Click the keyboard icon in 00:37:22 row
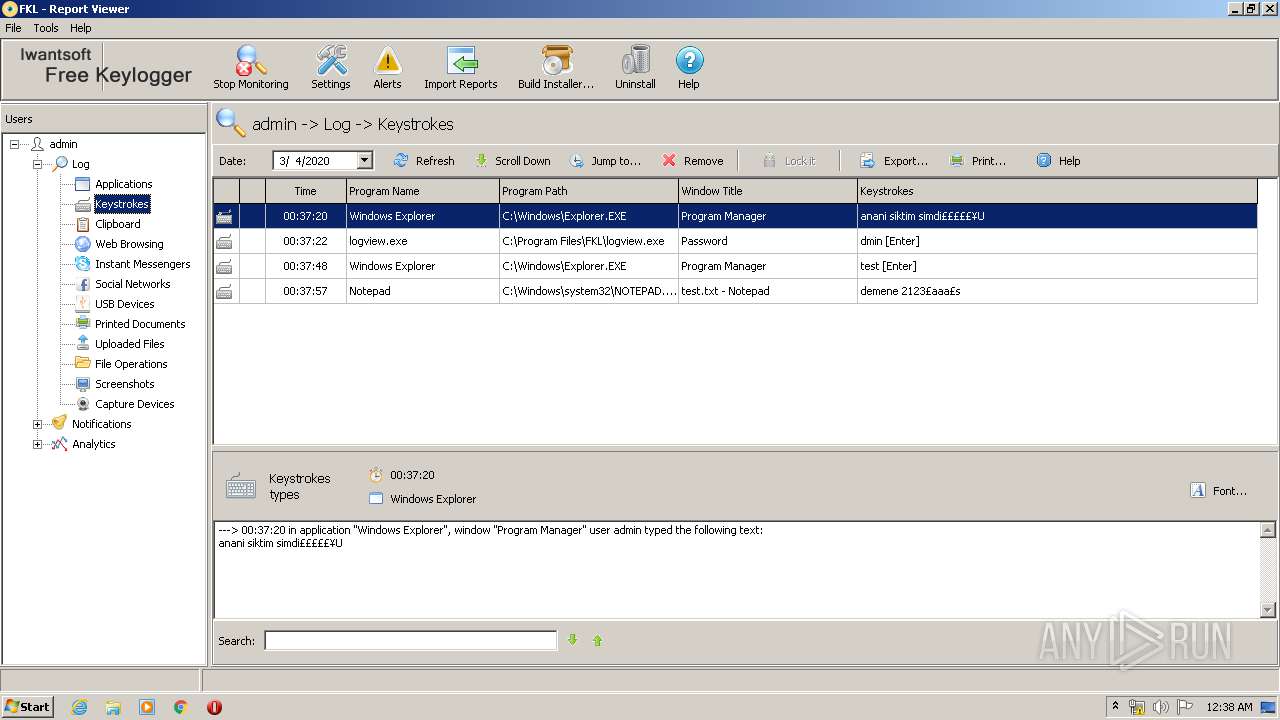The width and height of the screenshot is (1280, 720). click(225, 241)
